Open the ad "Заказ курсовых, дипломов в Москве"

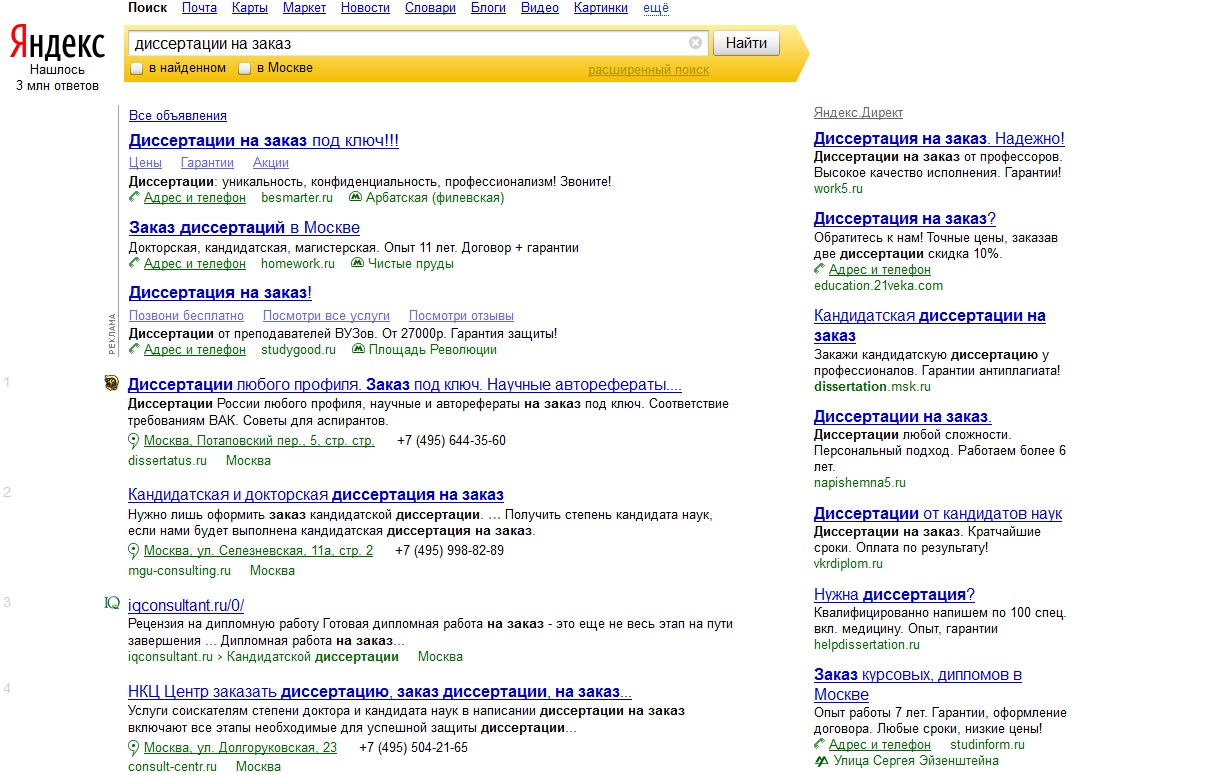click(918, 684)
